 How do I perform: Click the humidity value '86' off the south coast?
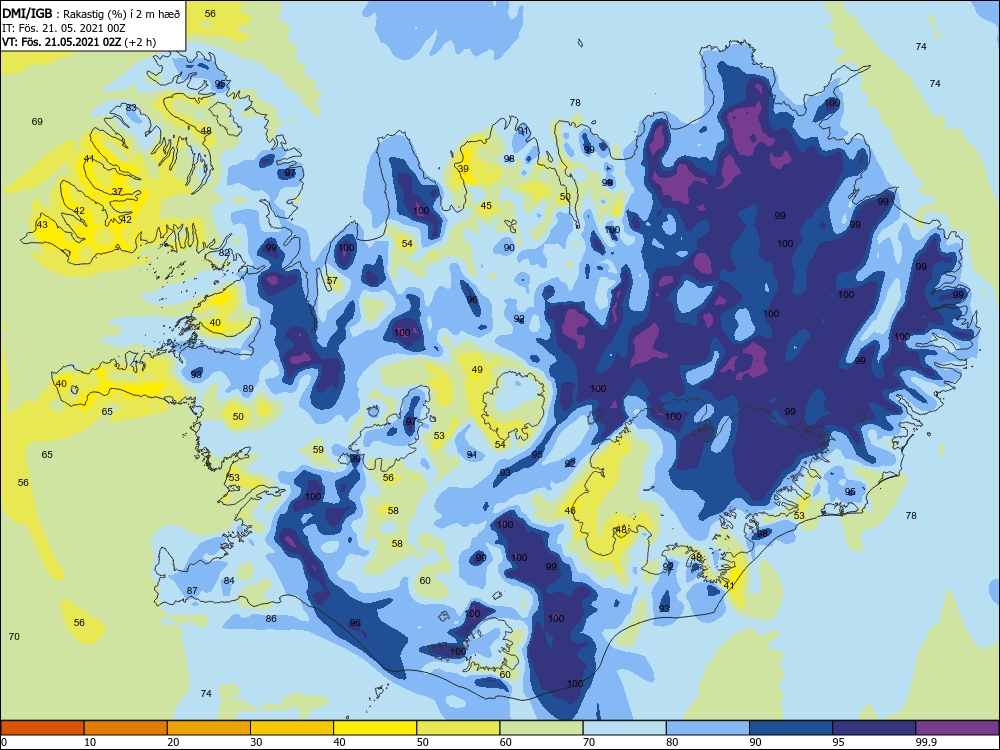point(271,619)
